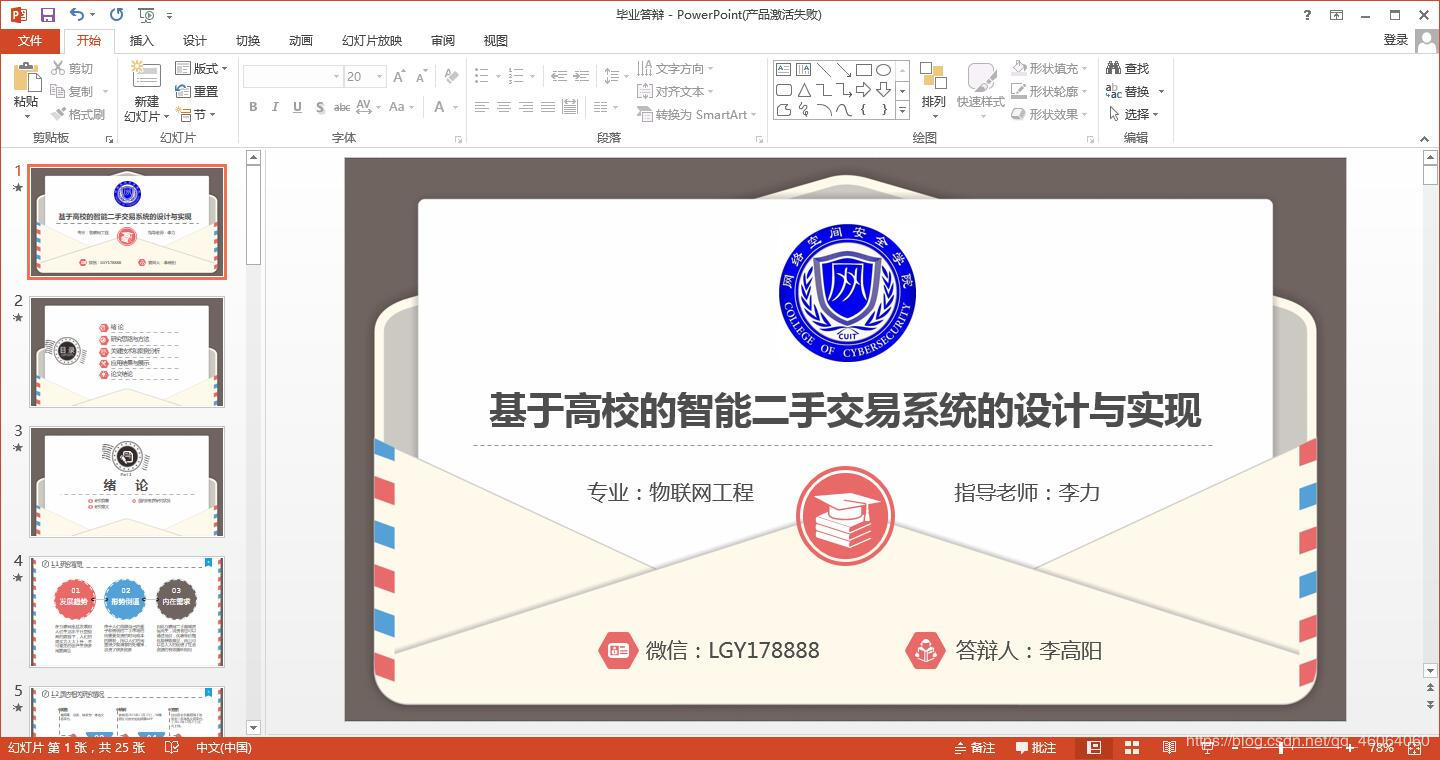Viewport: 1440px width, 760px height.
Task: Switch to Transitions (切换) tab
Action: click(x=248, y=40)
